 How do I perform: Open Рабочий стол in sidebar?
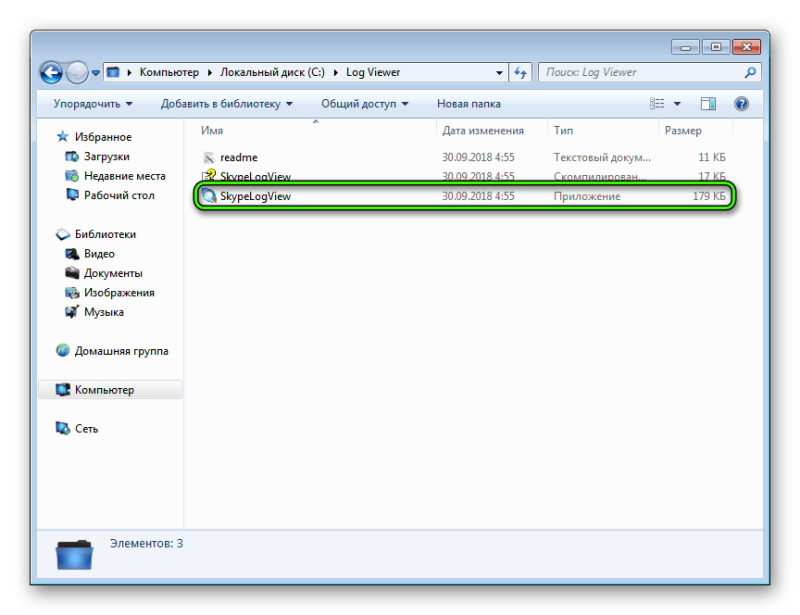[x=119, y=195]
